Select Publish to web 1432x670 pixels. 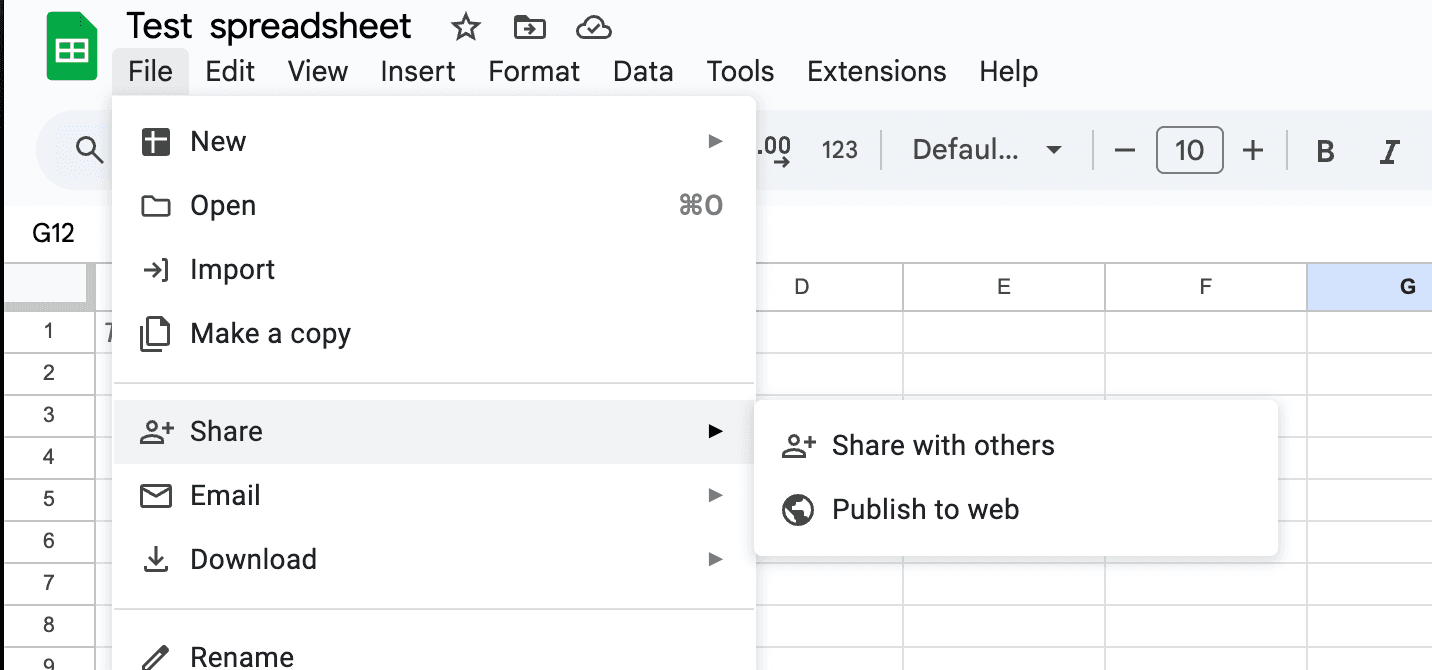pyautogui.click(x=925, y=510)
